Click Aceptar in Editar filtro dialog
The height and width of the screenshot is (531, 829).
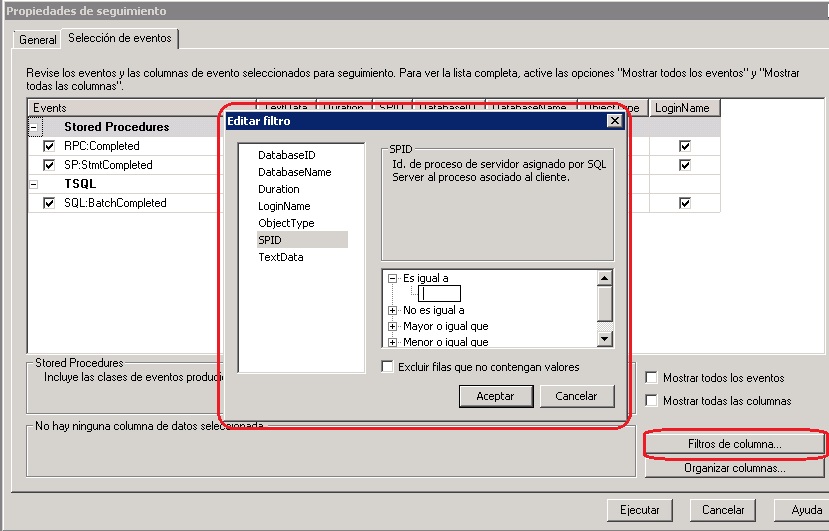click(x=496, y=396)
